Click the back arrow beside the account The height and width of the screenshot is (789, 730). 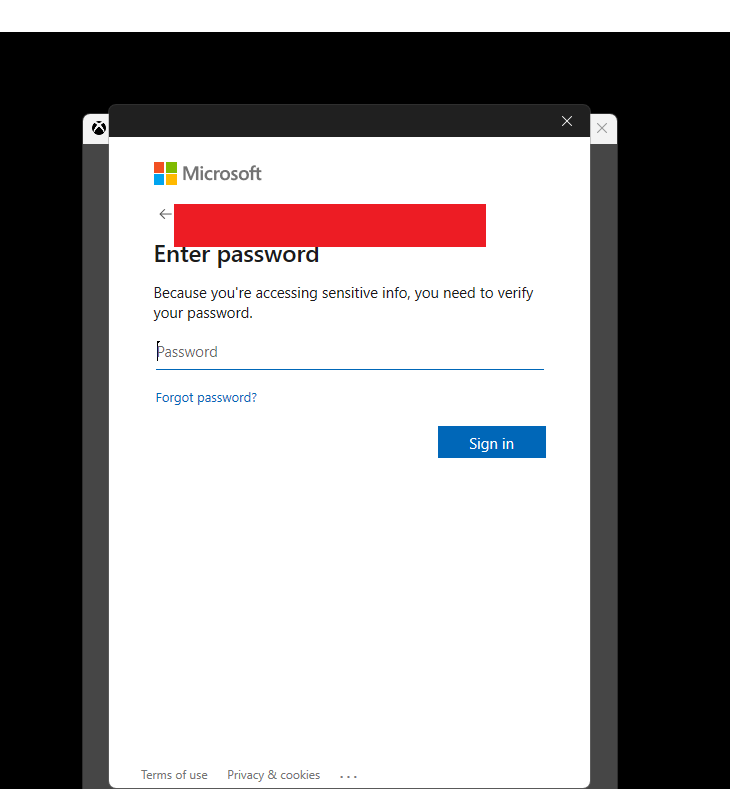(x=165, y=214)
